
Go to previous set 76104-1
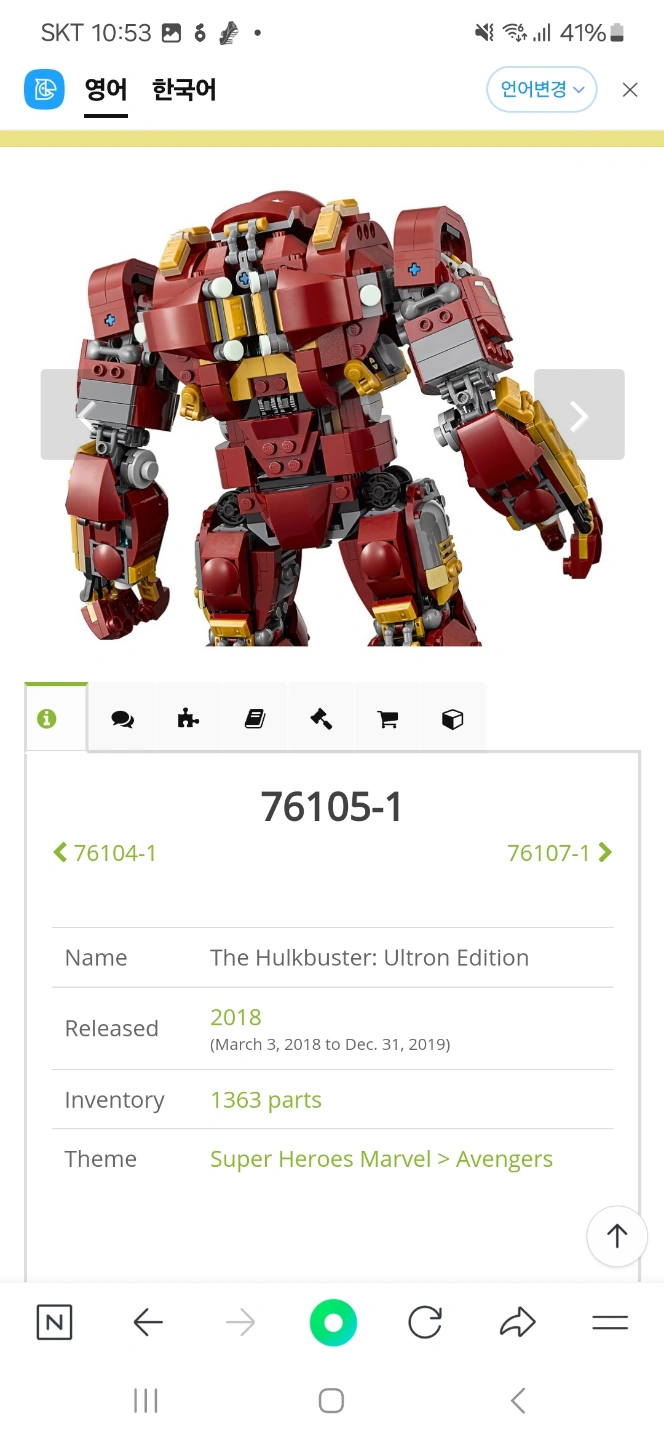click(x=104, y=853)
